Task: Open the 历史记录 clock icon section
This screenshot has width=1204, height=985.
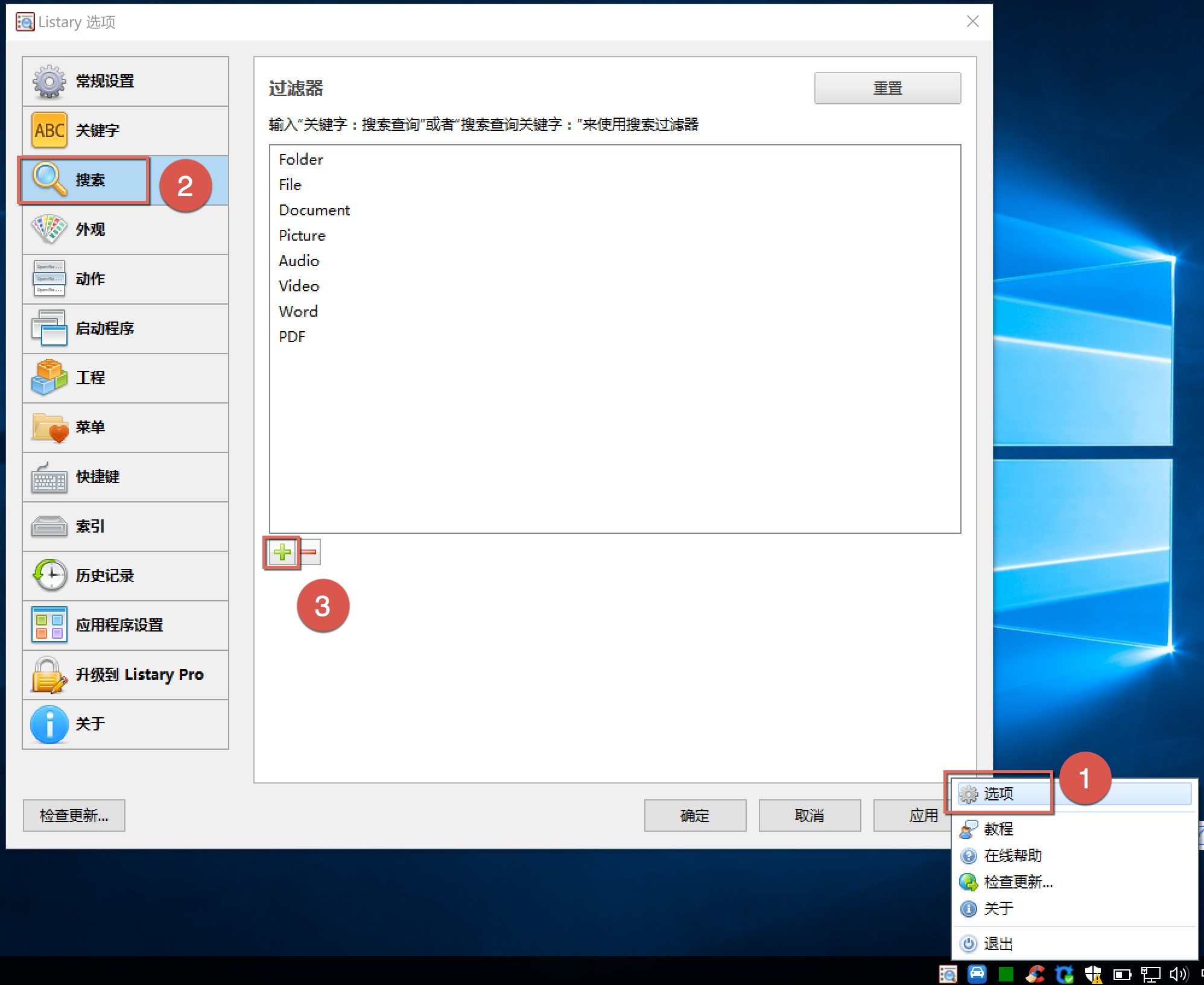Action: click(125, 576)
